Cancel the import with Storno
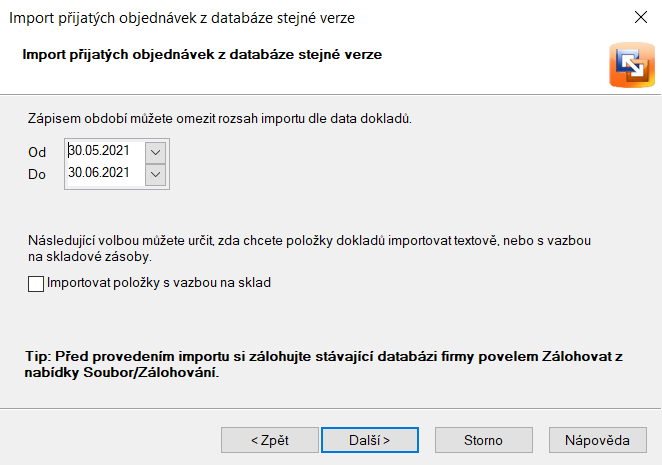This screenshot has height=465, width=662. pyautogui.click(x=483, y=440)
